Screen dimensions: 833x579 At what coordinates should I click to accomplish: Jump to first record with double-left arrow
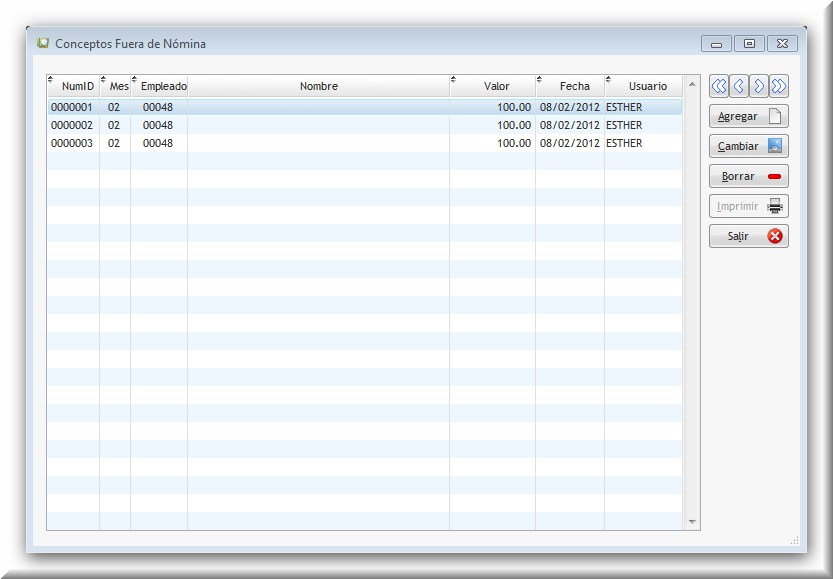point(719,86)
